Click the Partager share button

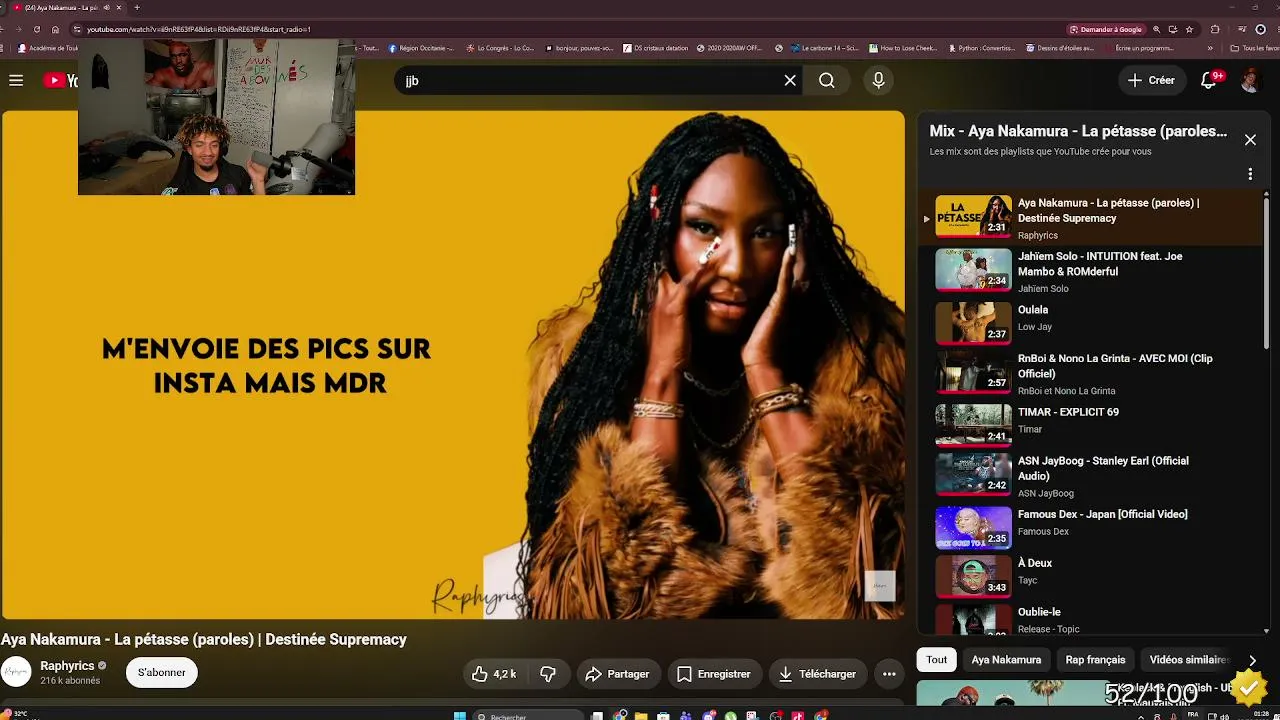(617, 674)
